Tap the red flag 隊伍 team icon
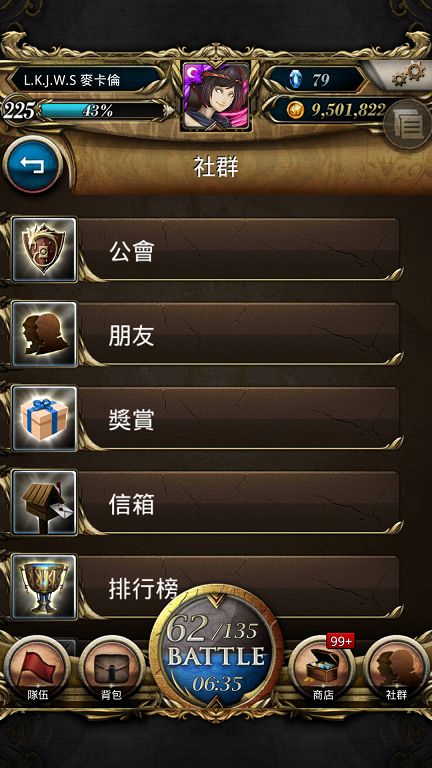Viewport: 432px width, 768px height. (x=37, y=670)
